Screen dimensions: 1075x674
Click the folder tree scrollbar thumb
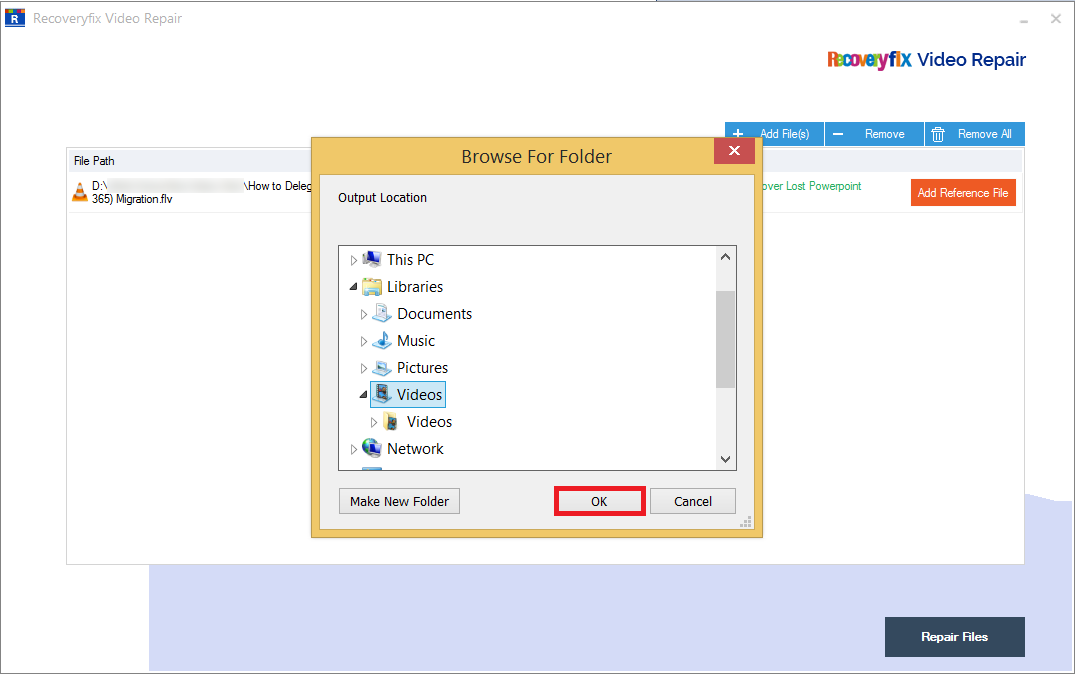725,339
